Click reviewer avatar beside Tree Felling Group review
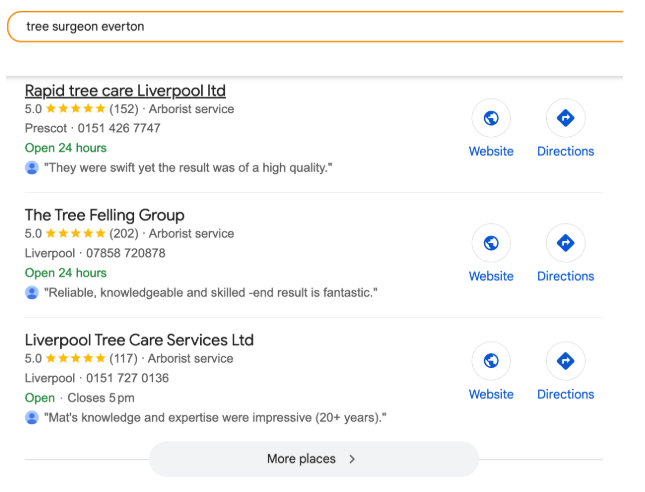645x492 pixels. 32,293
